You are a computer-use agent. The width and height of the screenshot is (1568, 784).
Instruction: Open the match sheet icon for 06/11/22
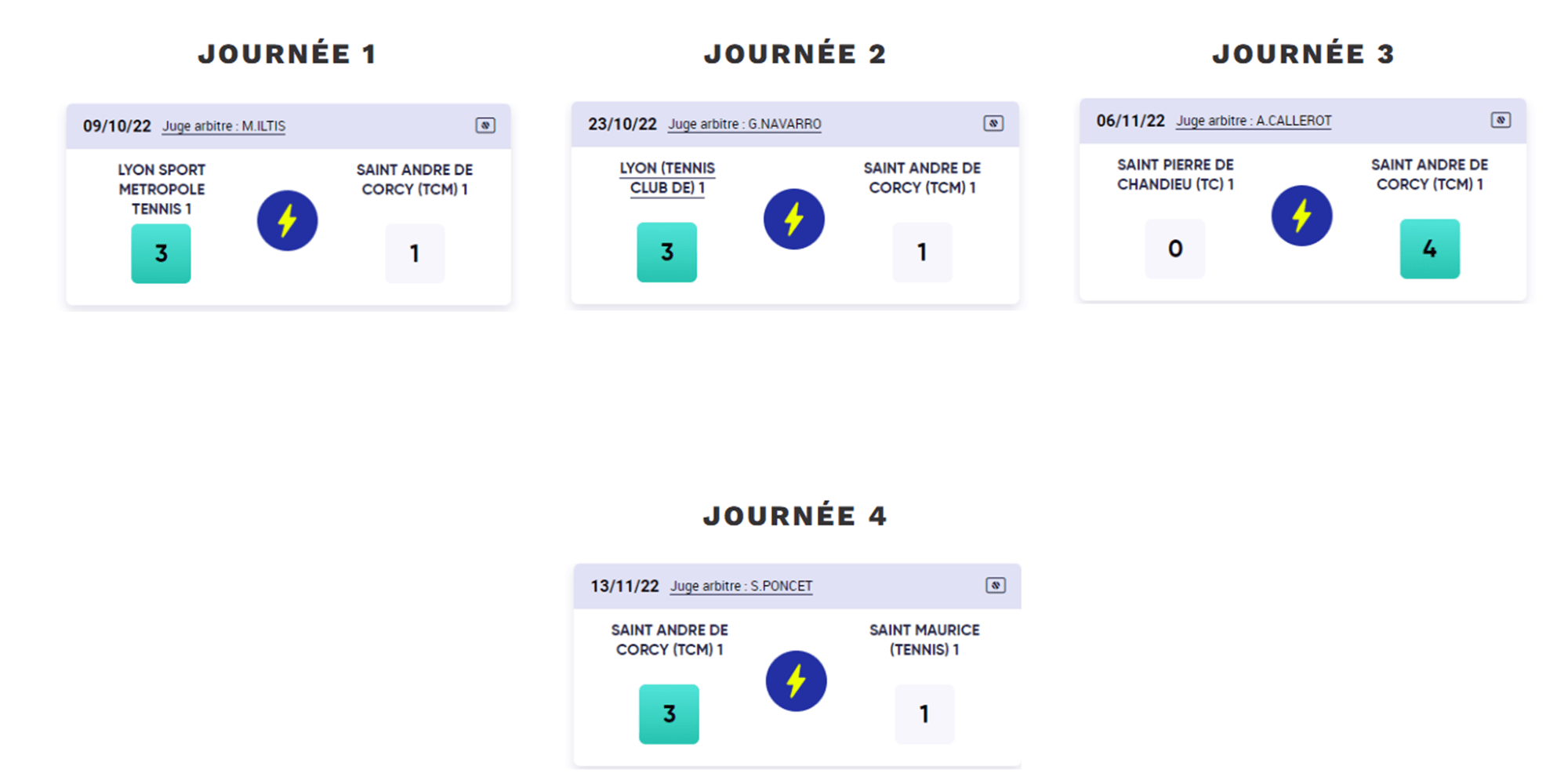click(1501, 120)
